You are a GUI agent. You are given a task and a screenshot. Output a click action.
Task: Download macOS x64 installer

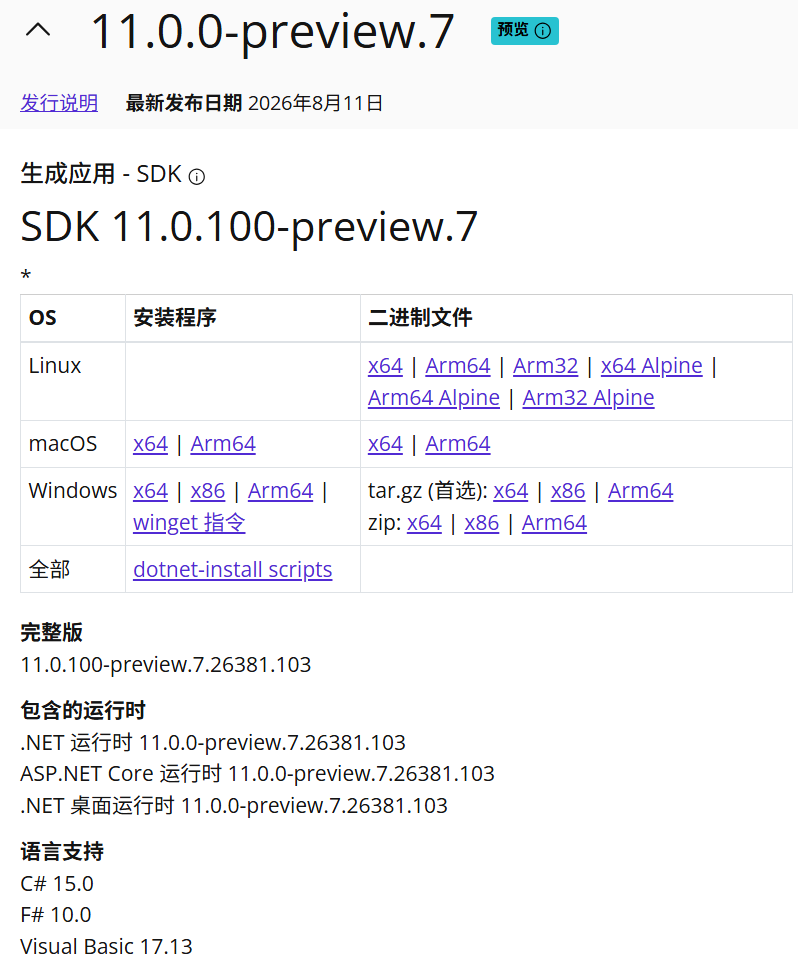(150, 444)
